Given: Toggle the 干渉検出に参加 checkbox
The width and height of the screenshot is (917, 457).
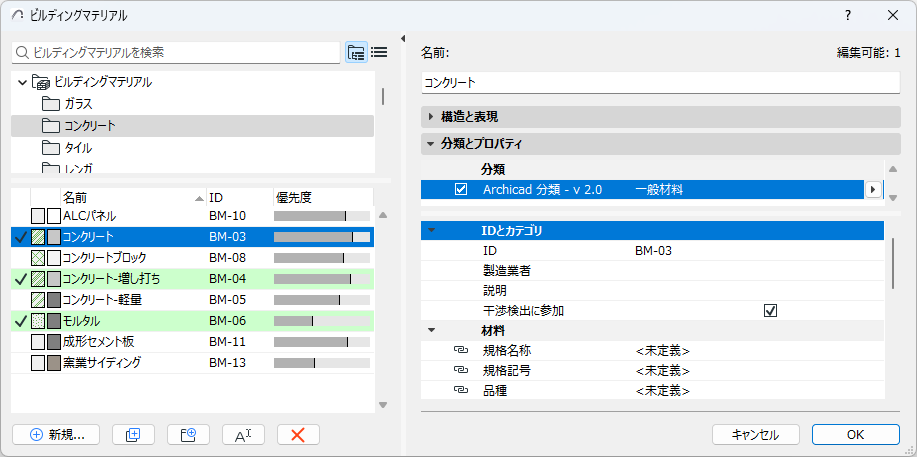Looking at the screenshot, I should 770,310.
